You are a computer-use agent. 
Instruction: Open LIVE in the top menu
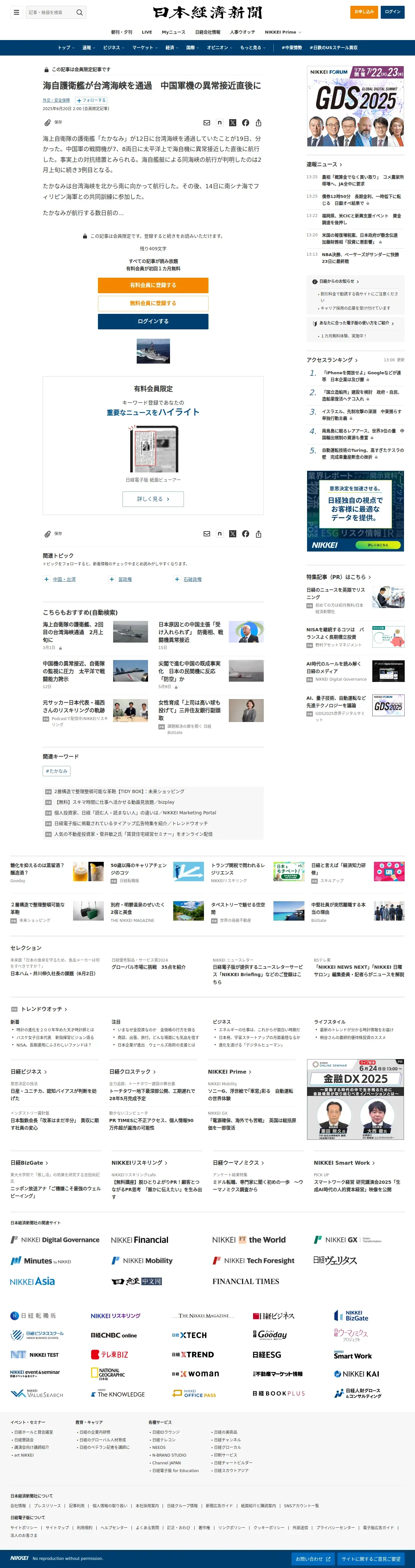[x=147, y=32]
